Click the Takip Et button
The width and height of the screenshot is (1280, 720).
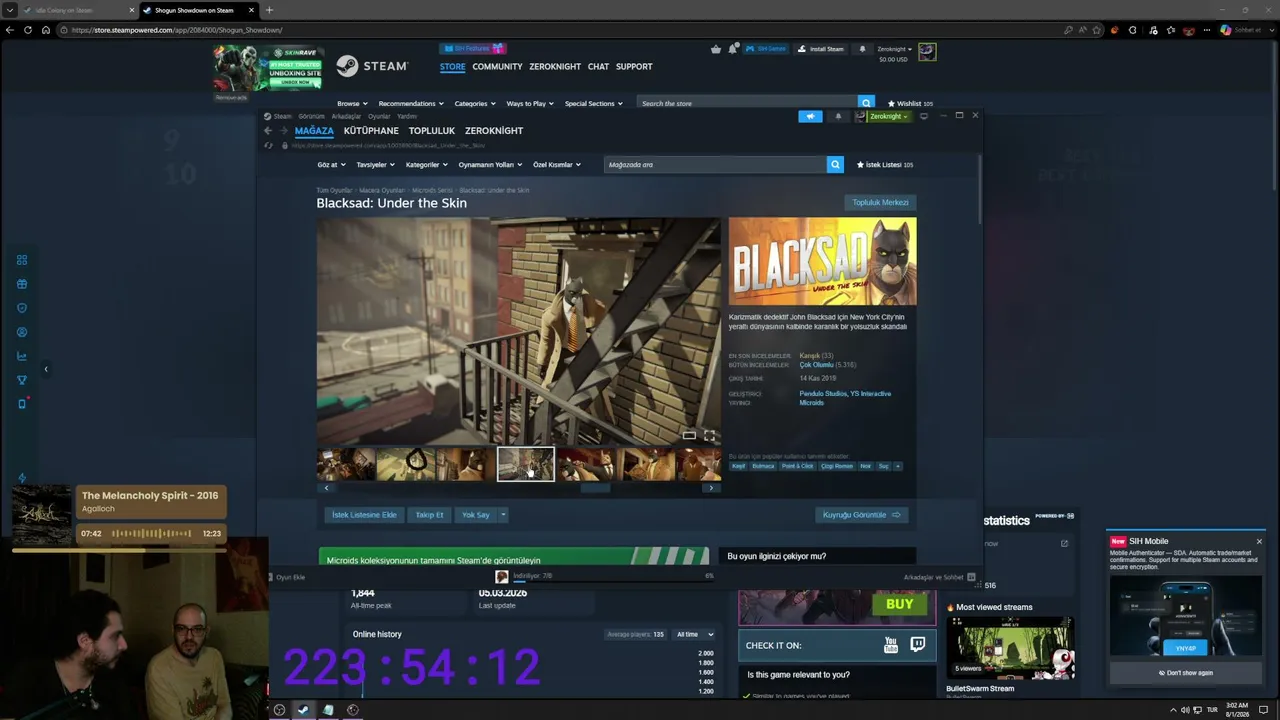pyautogui.click(x=429, y=515)
